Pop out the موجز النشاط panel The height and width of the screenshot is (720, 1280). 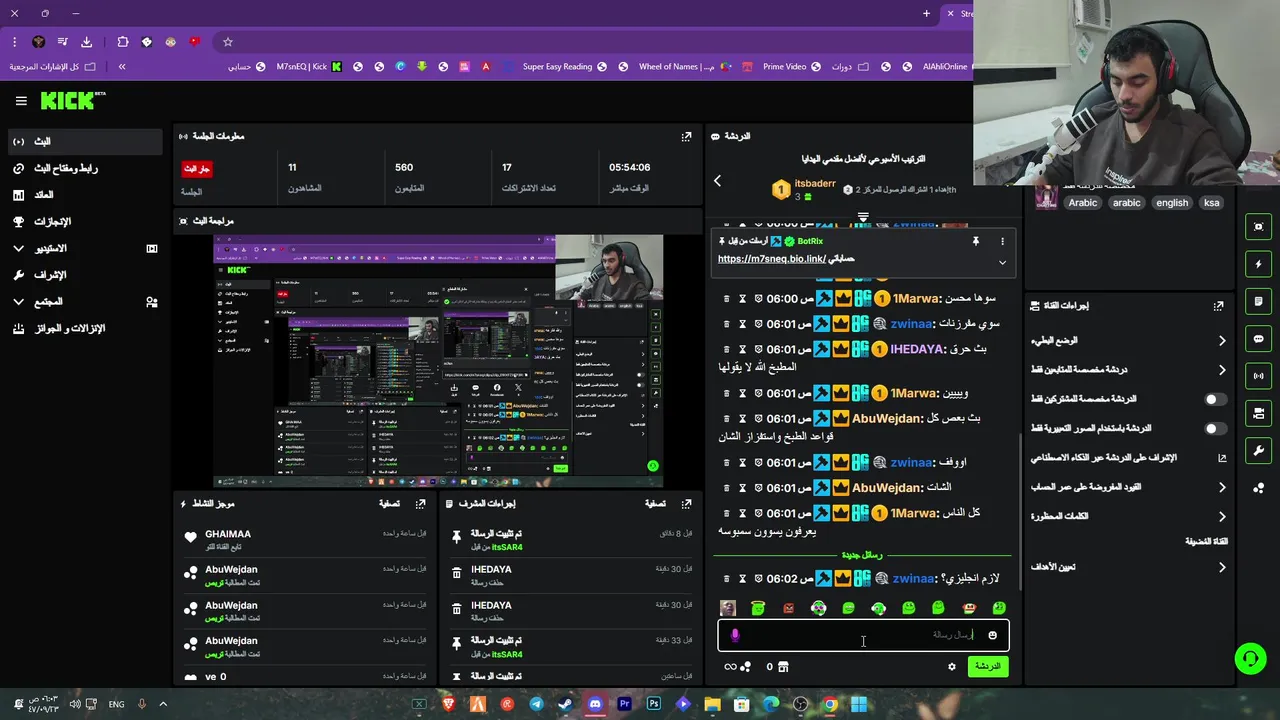(x=421, y=504)
